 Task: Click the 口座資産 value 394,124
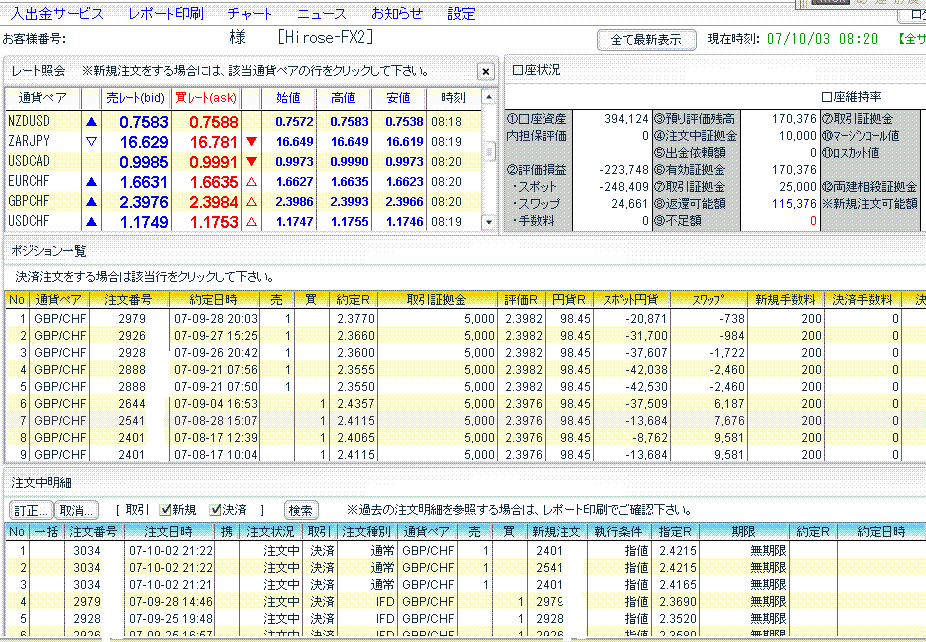pyautogui.click(x=626, y=119)
